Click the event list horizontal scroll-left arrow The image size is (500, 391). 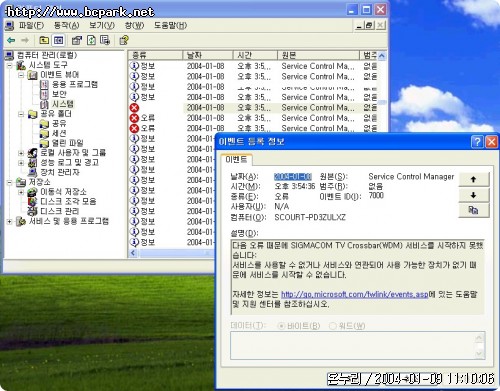click(133, 253)
